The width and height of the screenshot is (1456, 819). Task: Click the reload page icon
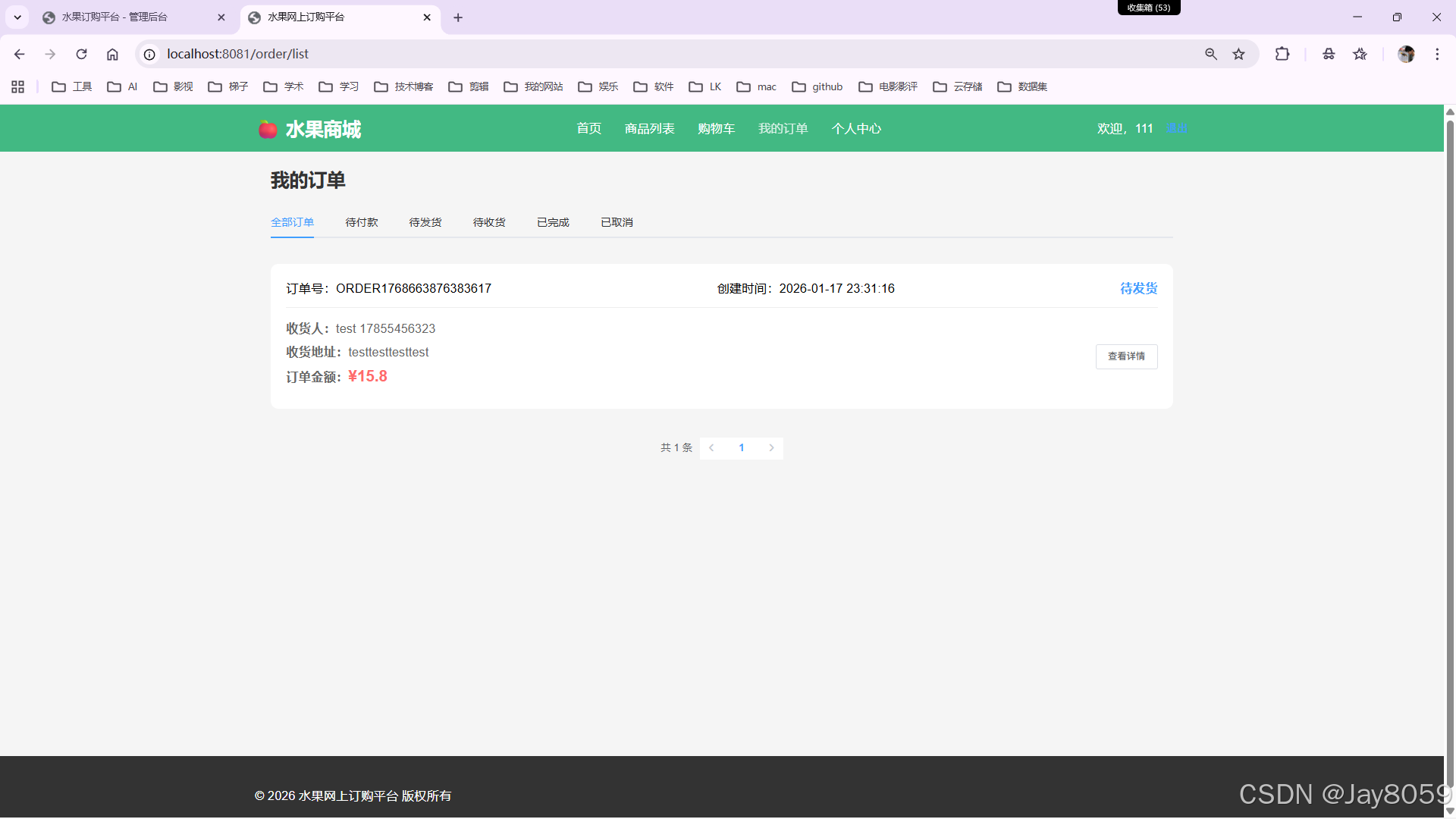tap(81, 54)
